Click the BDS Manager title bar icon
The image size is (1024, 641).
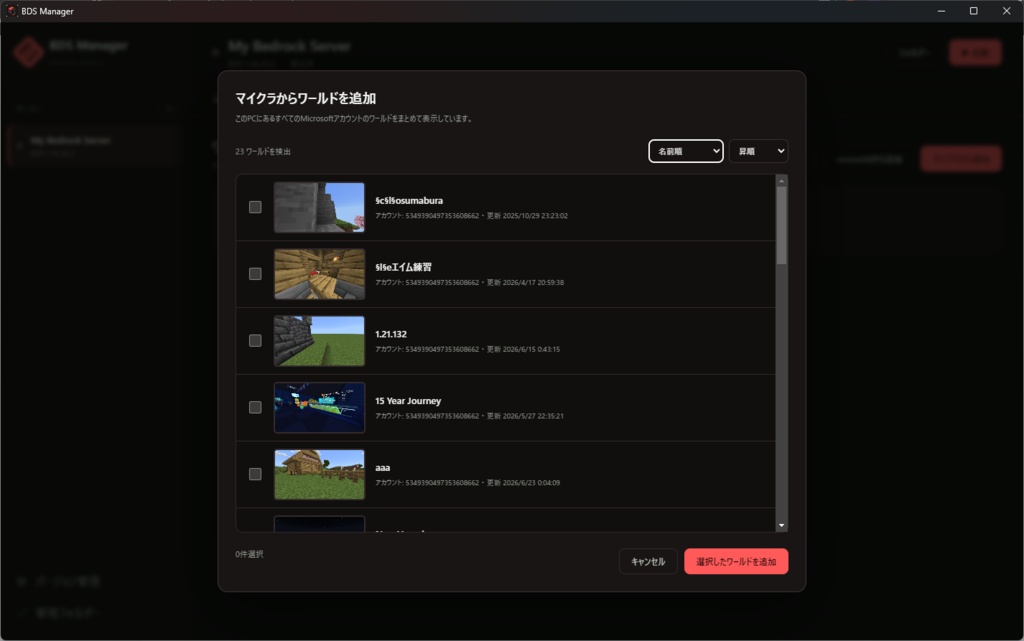click(11, 11)
